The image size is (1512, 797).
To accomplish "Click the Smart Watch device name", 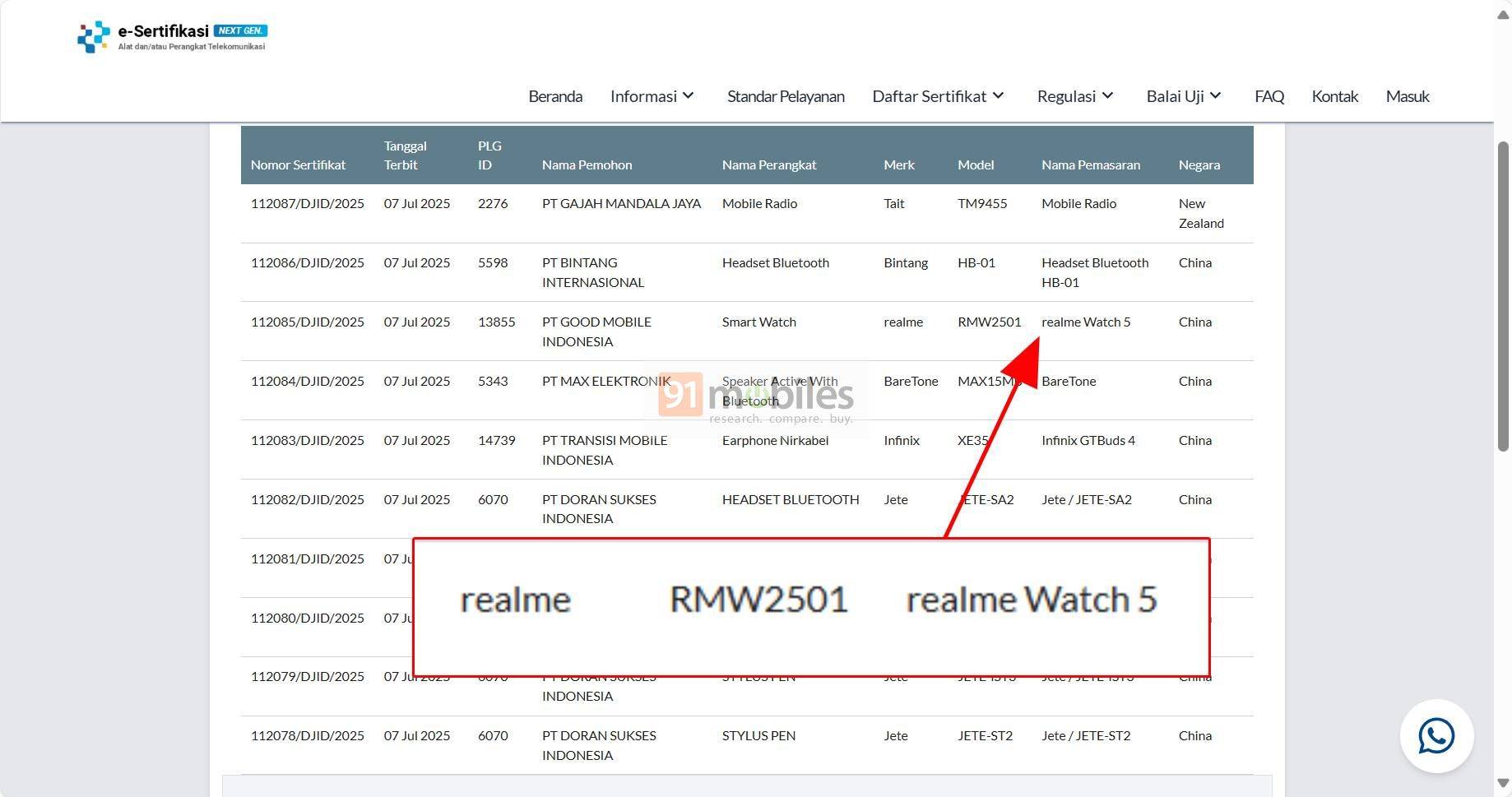I will 759,322.
